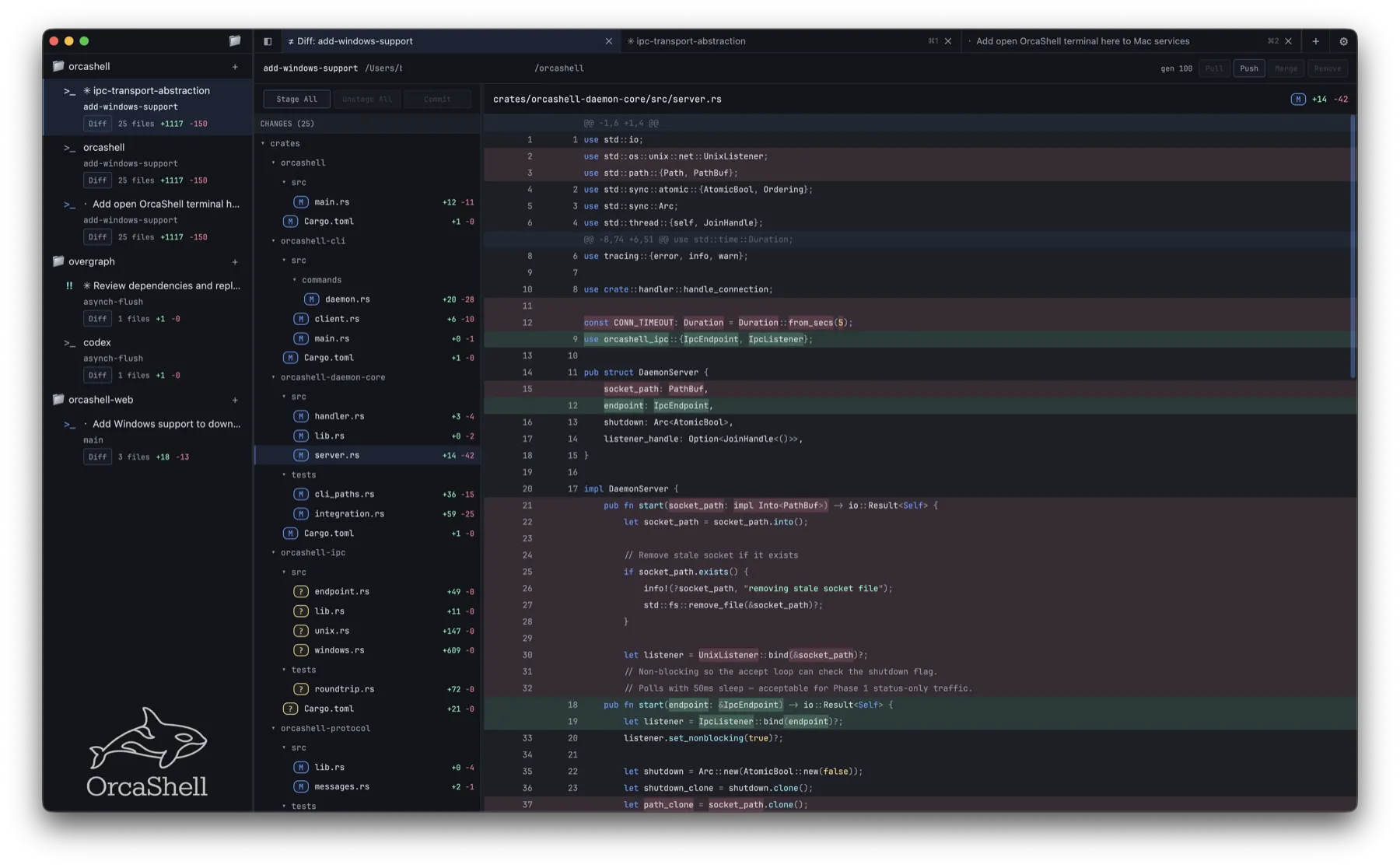1400x868 pixels.
Task: Add a session to the orcashell project
Action: [235, 67]
